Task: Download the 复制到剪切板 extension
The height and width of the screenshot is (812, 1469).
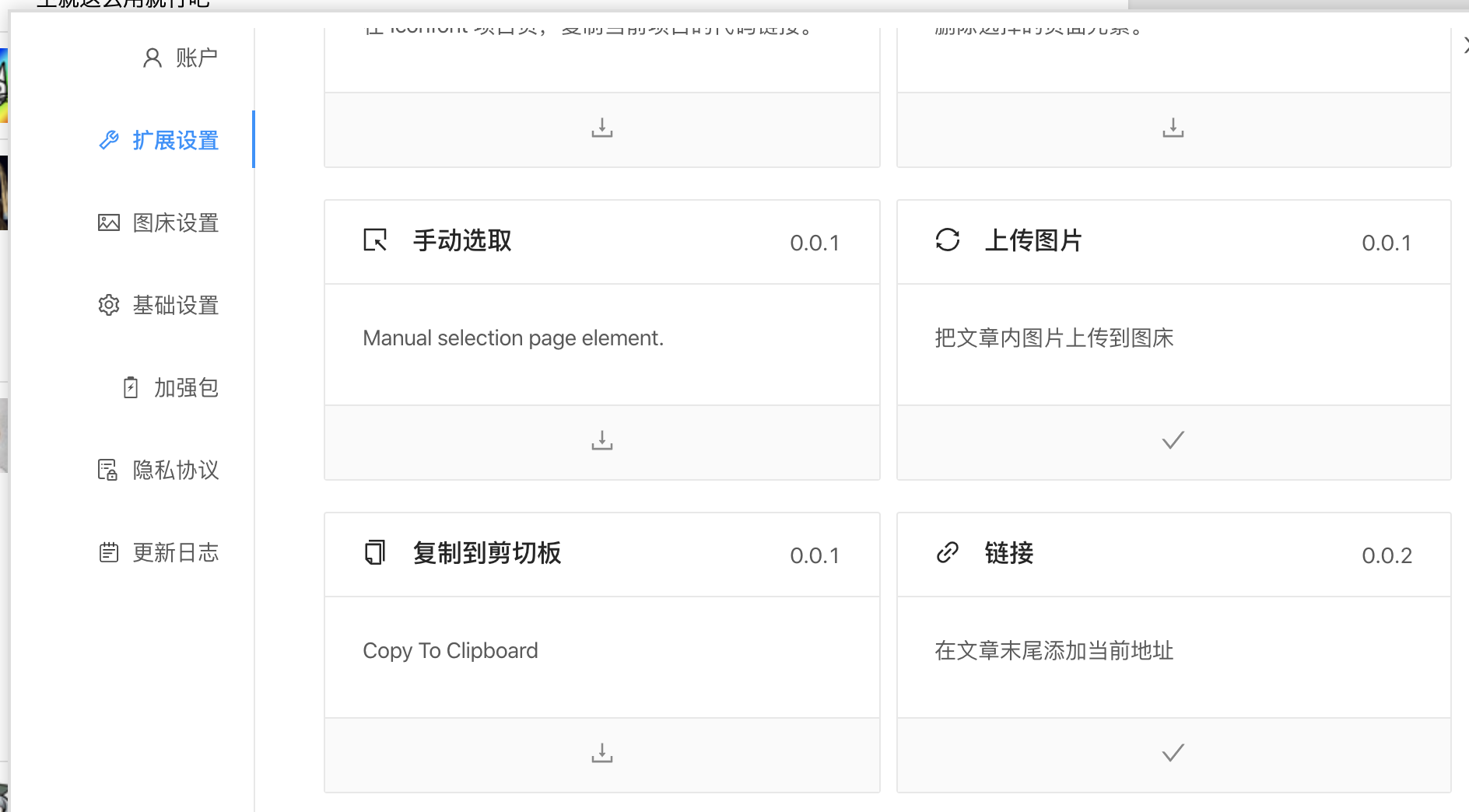Action: (x=601, y=753)
